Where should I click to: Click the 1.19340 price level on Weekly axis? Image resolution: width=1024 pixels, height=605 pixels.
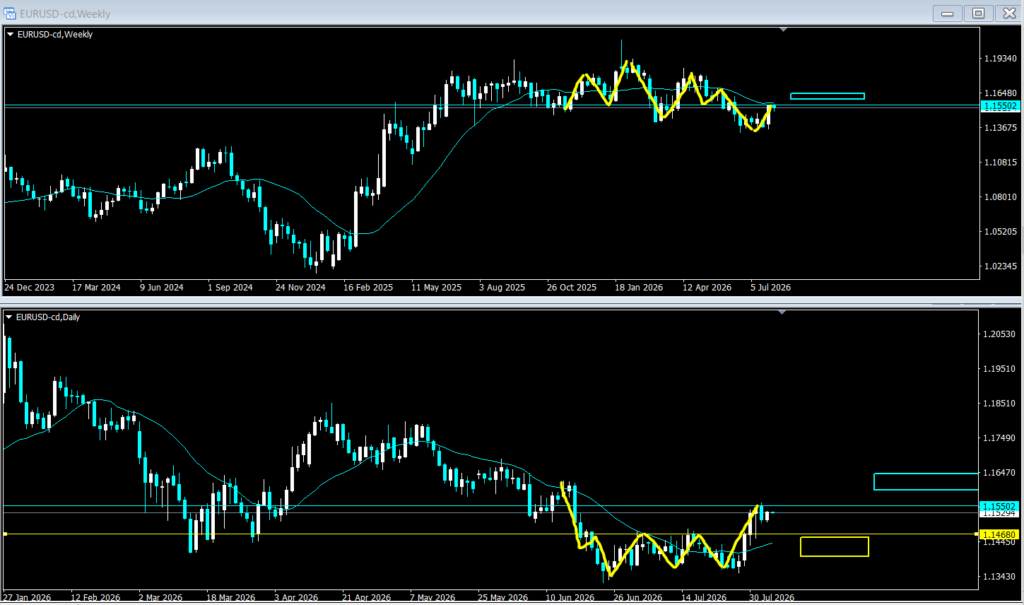pyautogui.click(x=1000, y=59)
